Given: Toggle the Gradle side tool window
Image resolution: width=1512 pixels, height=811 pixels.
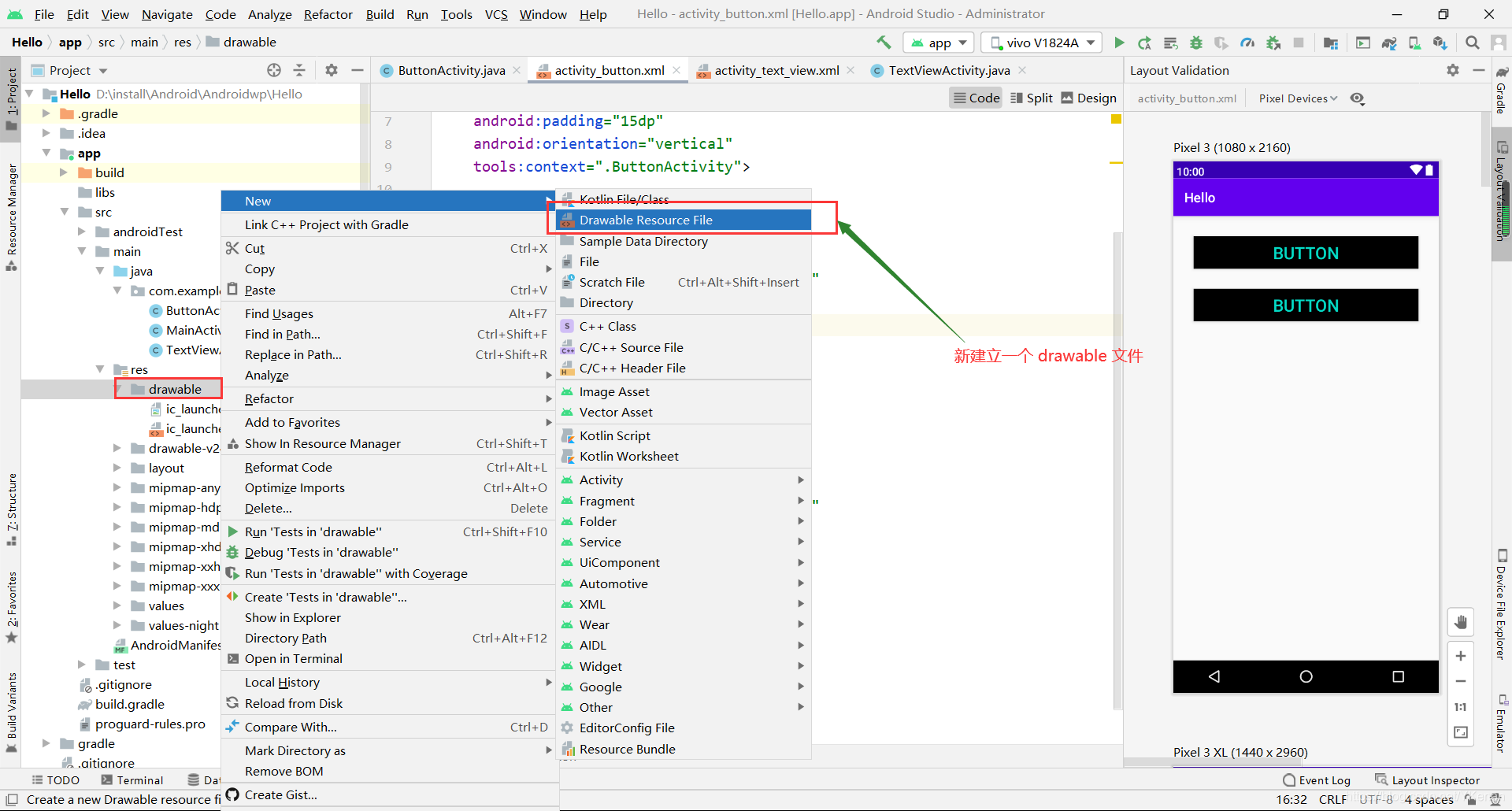Looking at the screenshot, I should tap(1502, 91).
